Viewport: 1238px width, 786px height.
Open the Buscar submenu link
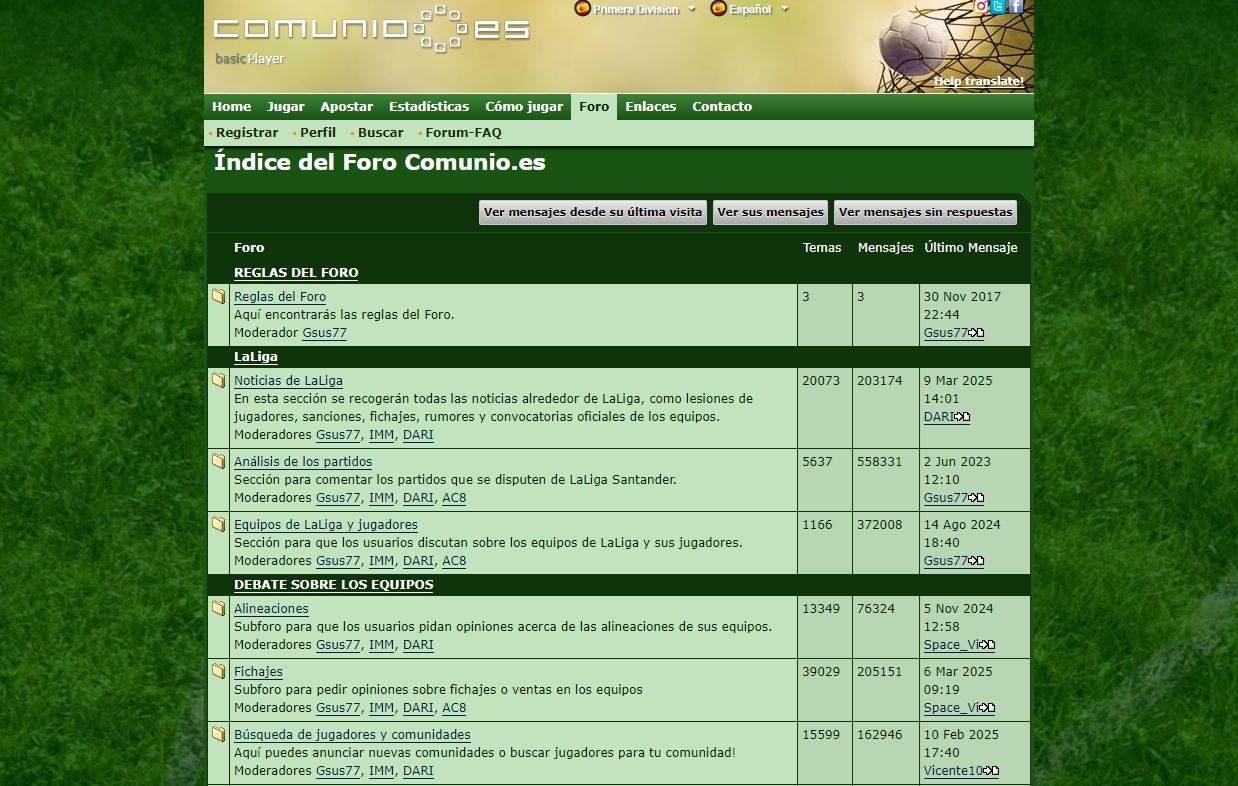pos(381,133)
